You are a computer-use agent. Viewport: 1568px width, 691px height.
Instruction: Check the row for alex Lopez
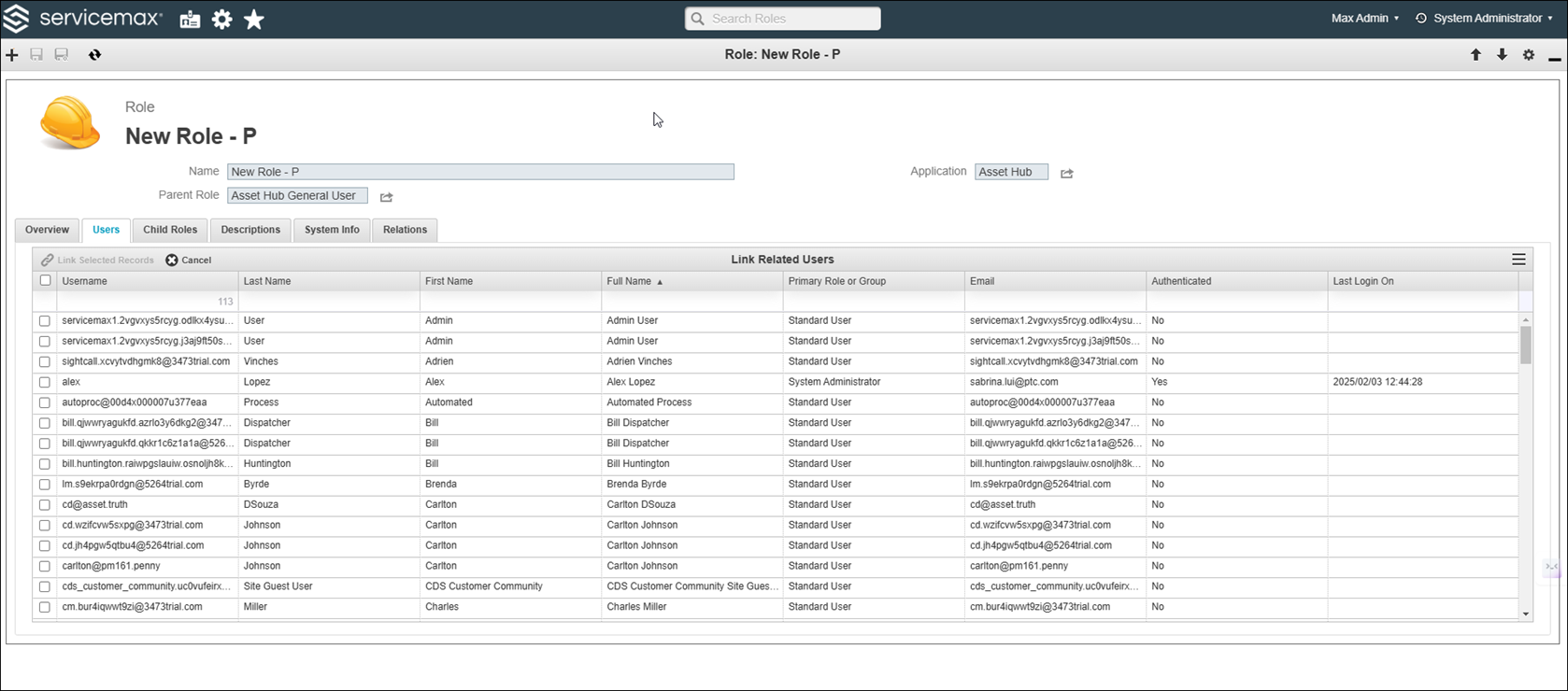[x=45, y=383]
